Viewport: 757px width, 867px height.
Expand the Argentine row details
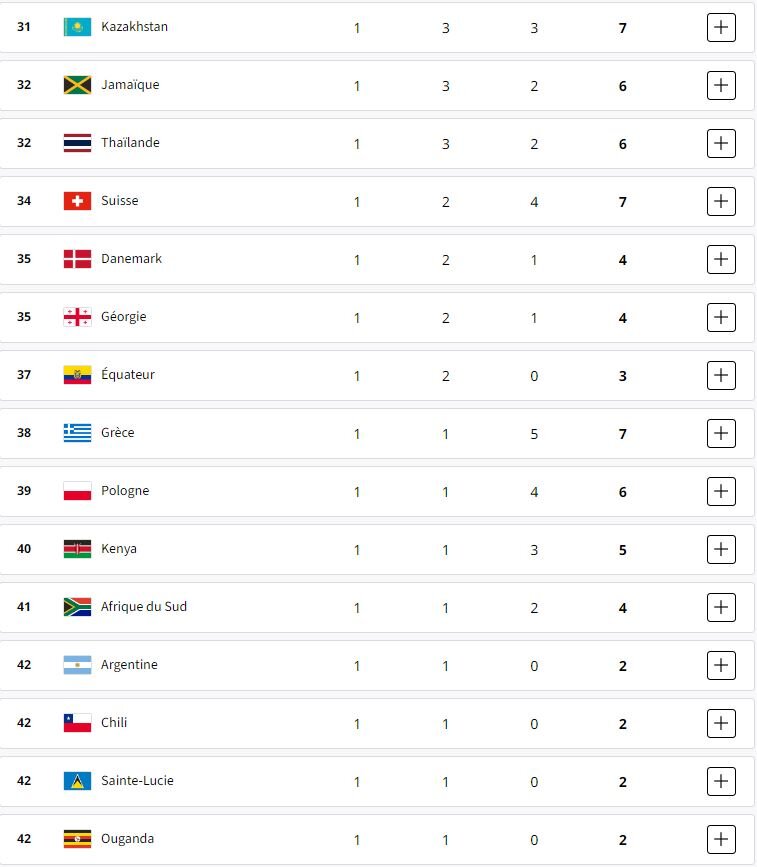coord(721,665)
